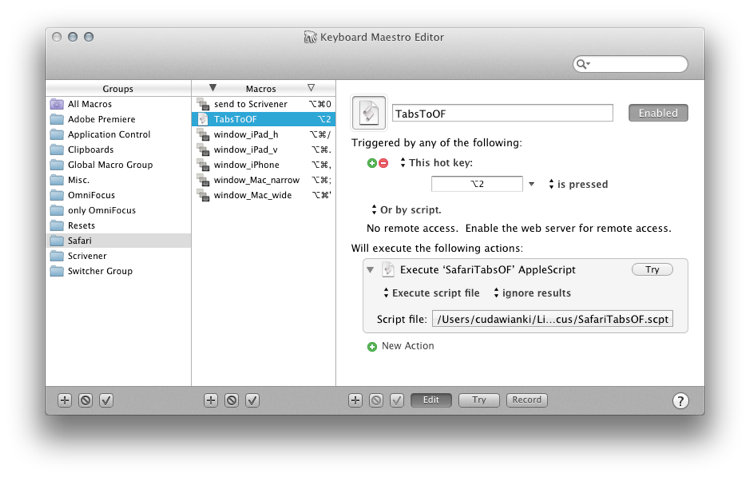The image size is (750, 478).
Task: Select the All Macros group
Action: (119, 104)
